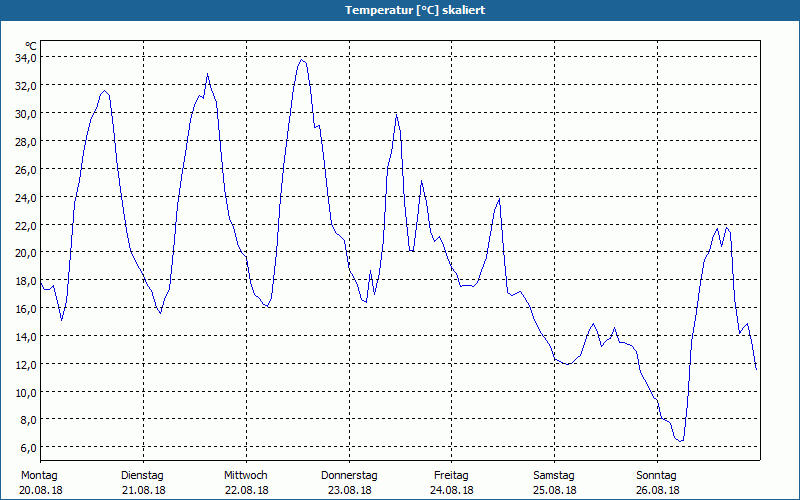Click the 23.08.18 date label

[349, 490]
